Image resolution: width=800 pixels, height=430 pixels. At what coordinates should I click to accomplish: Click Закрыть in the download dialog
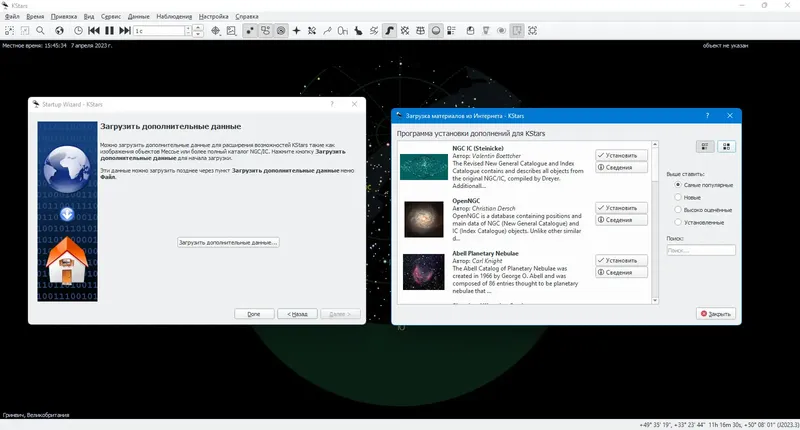click(x=716, y=314)
